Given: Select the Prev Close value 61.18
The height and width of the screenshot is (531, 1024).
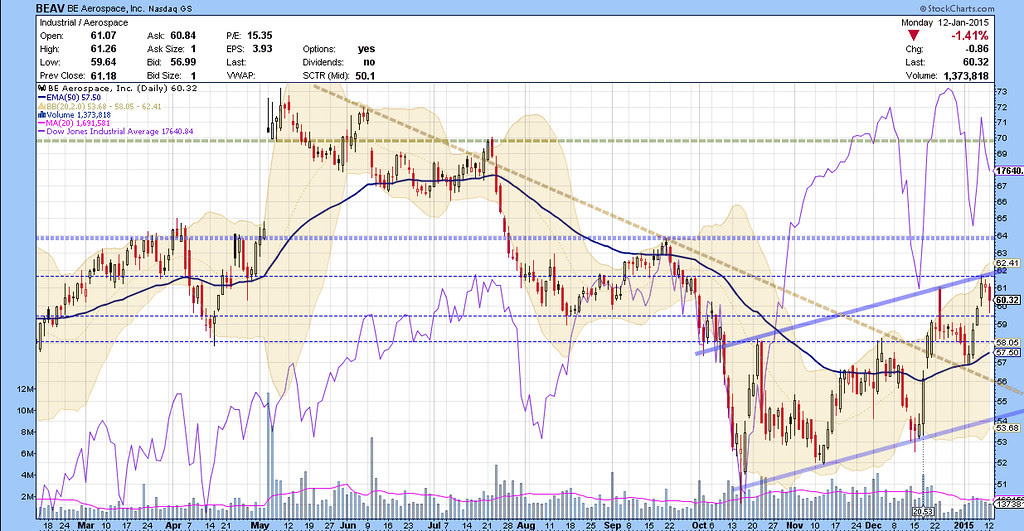Looking at the screenshot, I should click(x=103, y=76).
